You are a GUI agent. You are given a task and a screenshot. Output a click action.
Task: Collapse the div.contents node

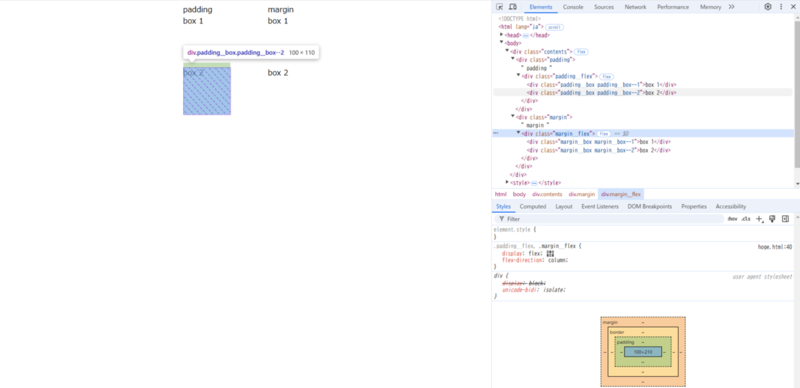click(x=507, y=51)
